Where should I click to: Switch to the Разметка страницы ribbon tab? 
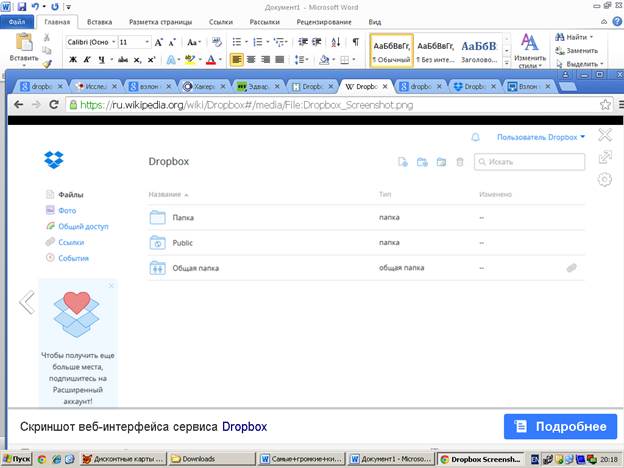tap(160, 22)
